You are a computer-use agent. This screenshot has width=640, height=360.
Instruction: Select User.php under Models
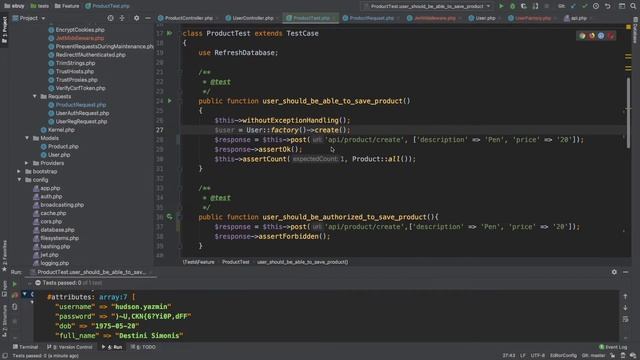click(x=59, y=155)
